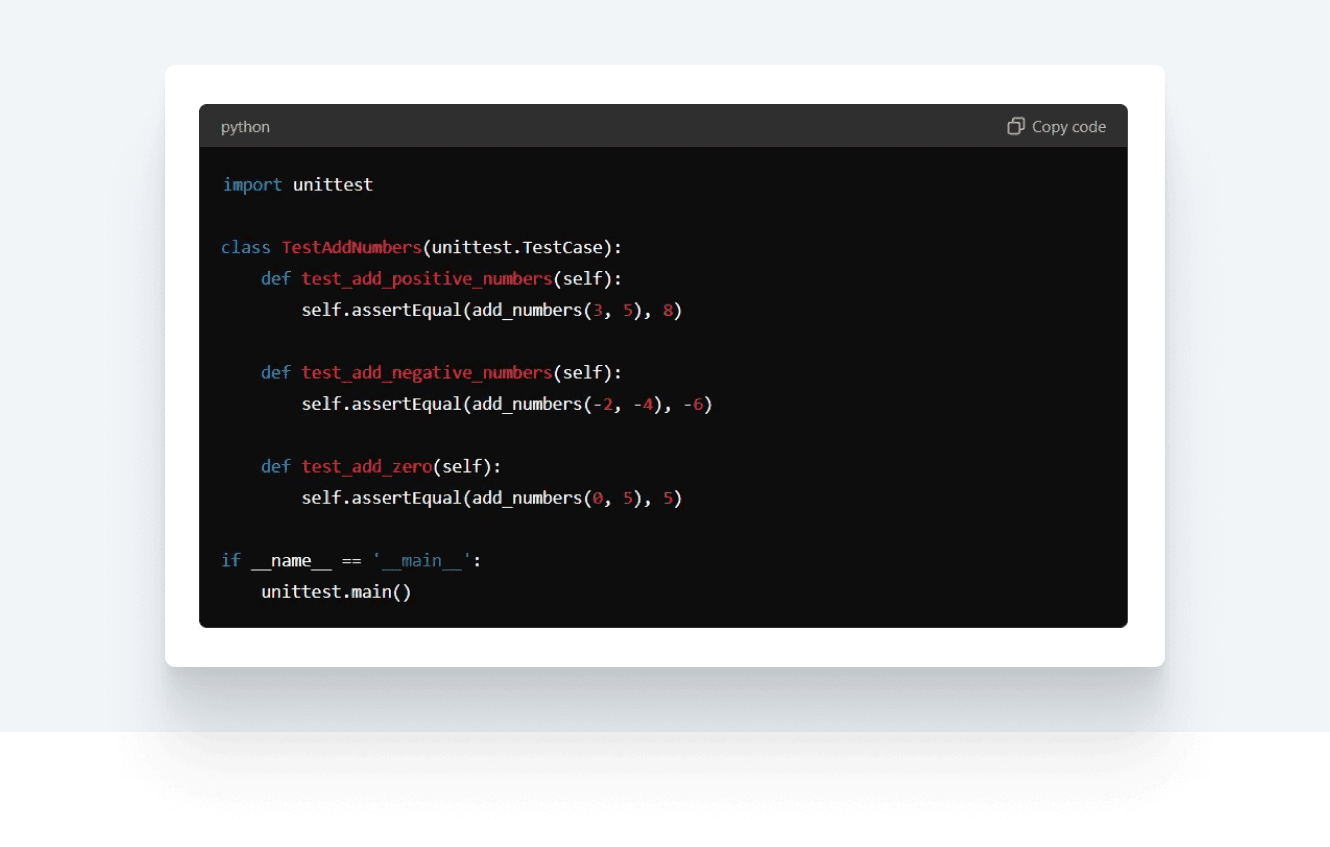This screenshot has width=1330, height=847.
Task: Select the __main__ string literal
Action: tap(424, 560)
